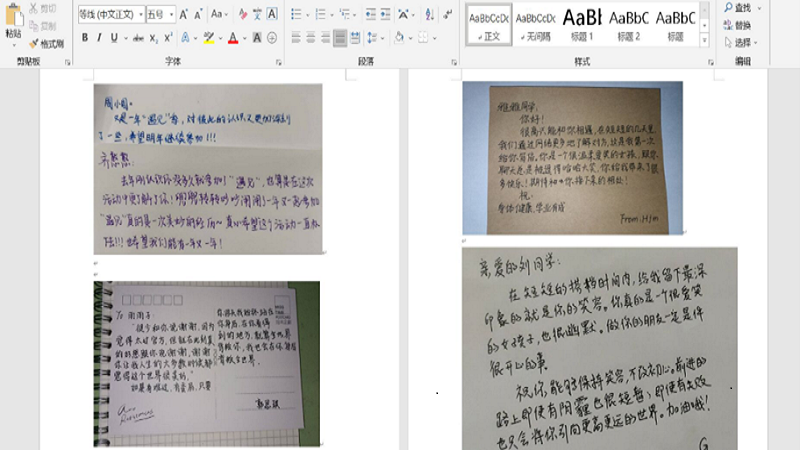Open the font name dropdown 等线 (中文正文)
Image resolution: width=800 pixels, height=450 pixels.
[x=108, y=15]
